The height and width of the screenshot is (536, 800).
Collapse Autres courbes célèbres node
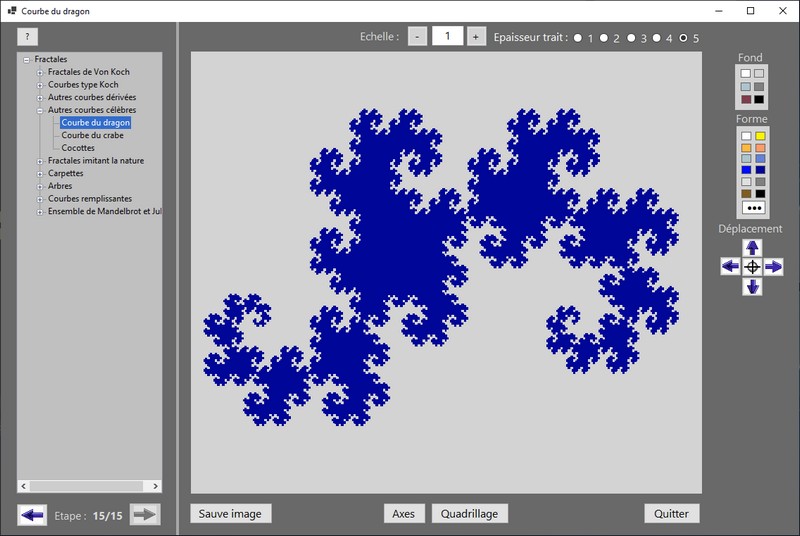pos(40,110)
